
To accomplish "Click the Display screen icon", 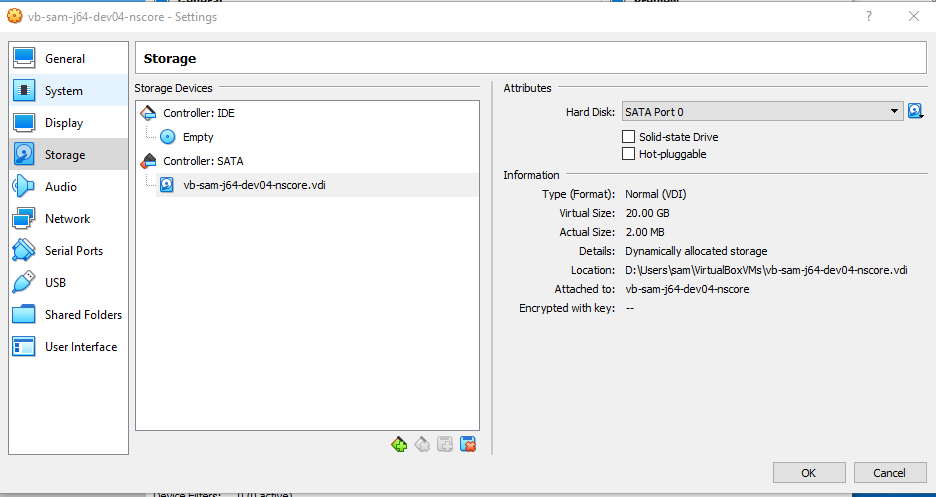I will [x=24, y=123].
